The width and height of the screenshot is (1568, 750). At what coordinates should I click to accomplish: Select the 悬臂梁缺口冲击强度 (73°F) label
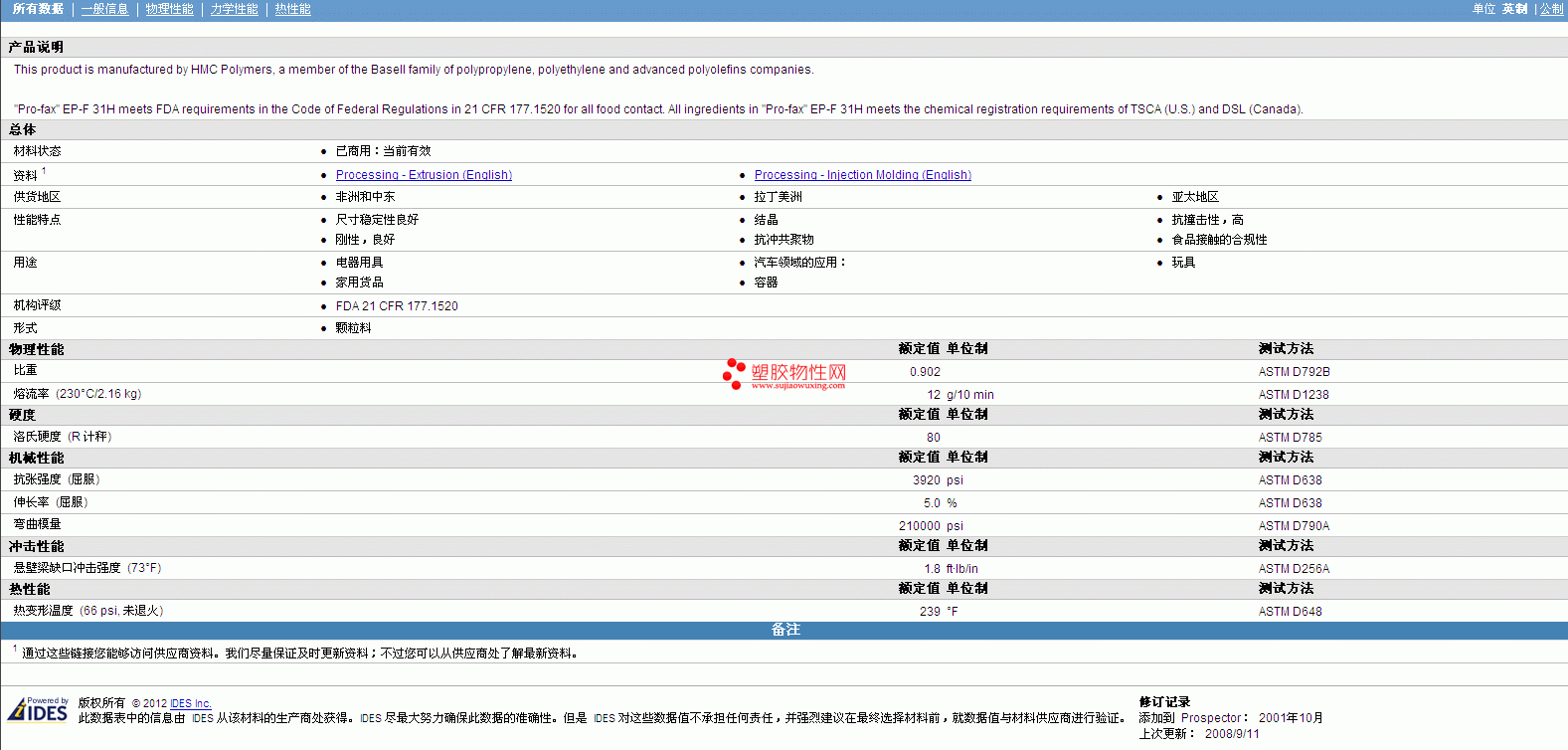pyautogui.click(x=87, y=568)
